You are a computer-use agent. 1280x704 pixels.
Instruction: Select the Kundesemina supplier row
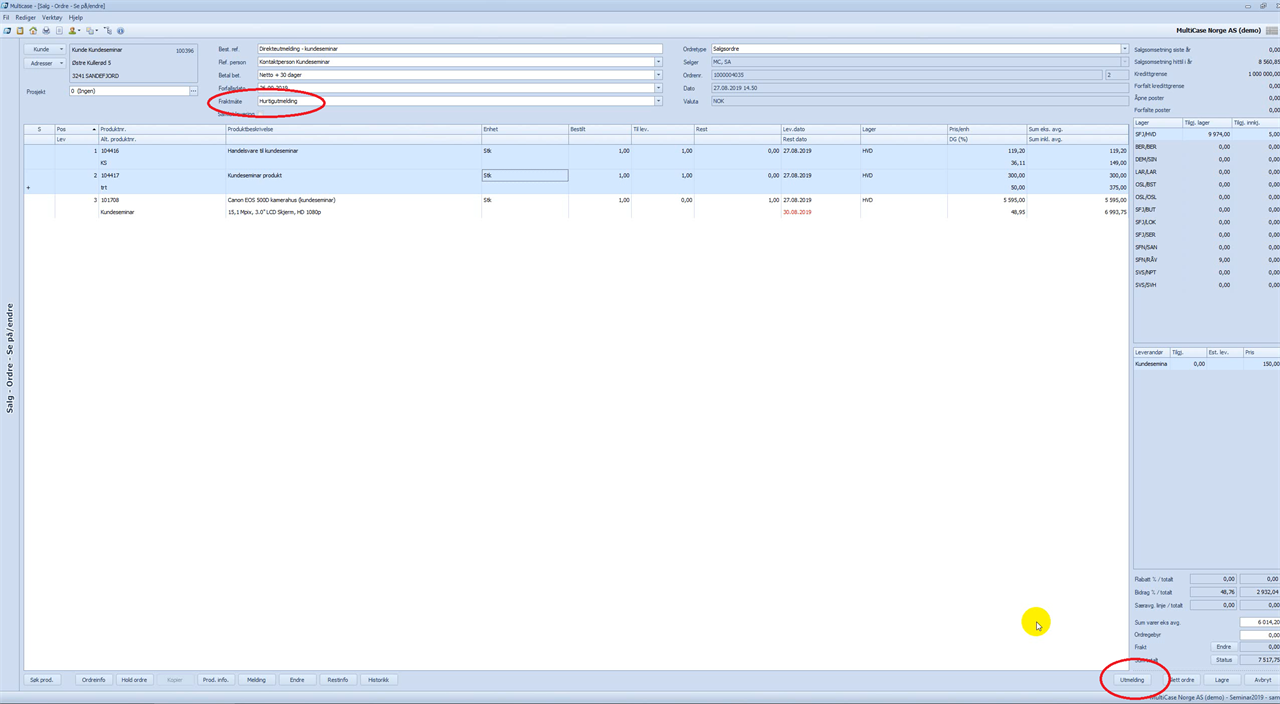[x=1206, y=364]
